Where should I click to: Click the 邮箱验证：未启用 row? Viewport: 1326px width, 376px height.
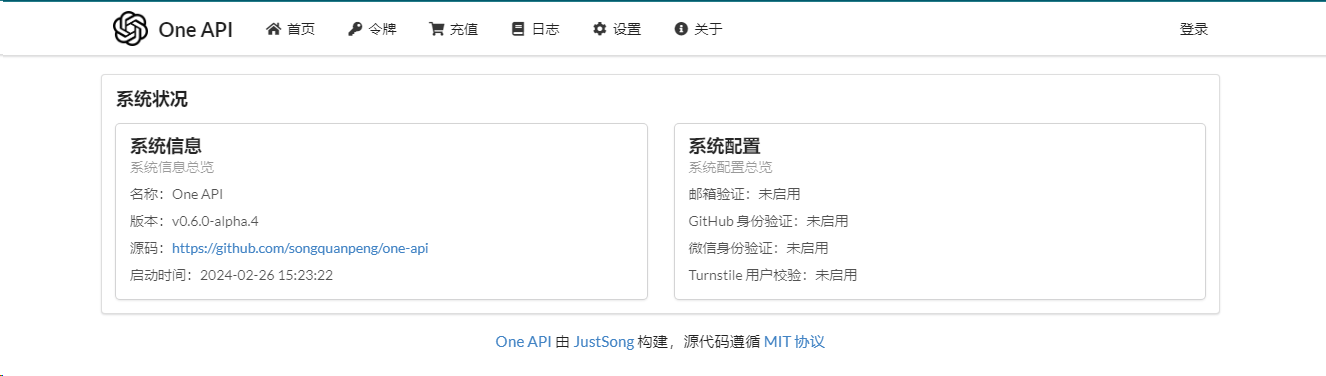click(x=744, y=194)
